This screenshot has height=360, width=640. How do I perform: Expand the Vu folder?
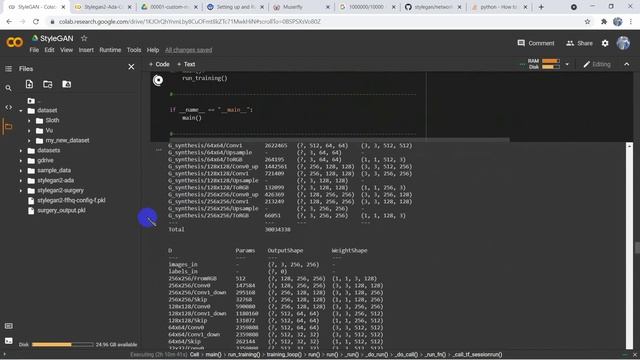pos(29,131)
